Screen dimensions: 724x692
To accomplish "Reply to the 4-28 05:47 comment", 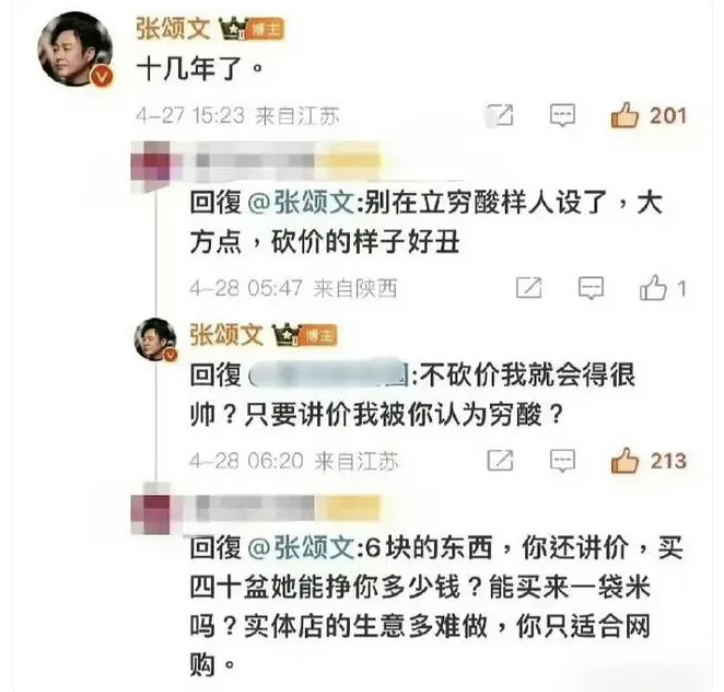I will [591, 288].
